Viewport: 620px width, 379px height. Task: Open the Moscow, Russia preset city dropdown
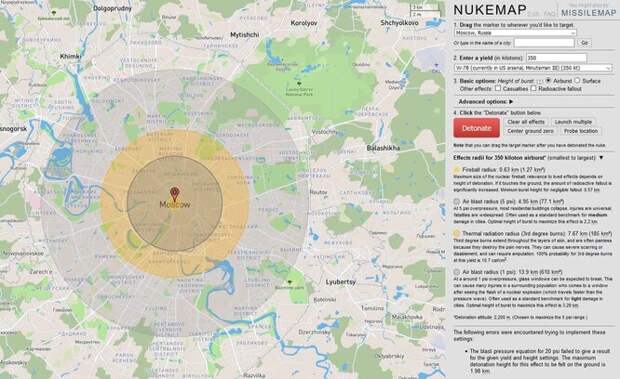pos(515,33)
